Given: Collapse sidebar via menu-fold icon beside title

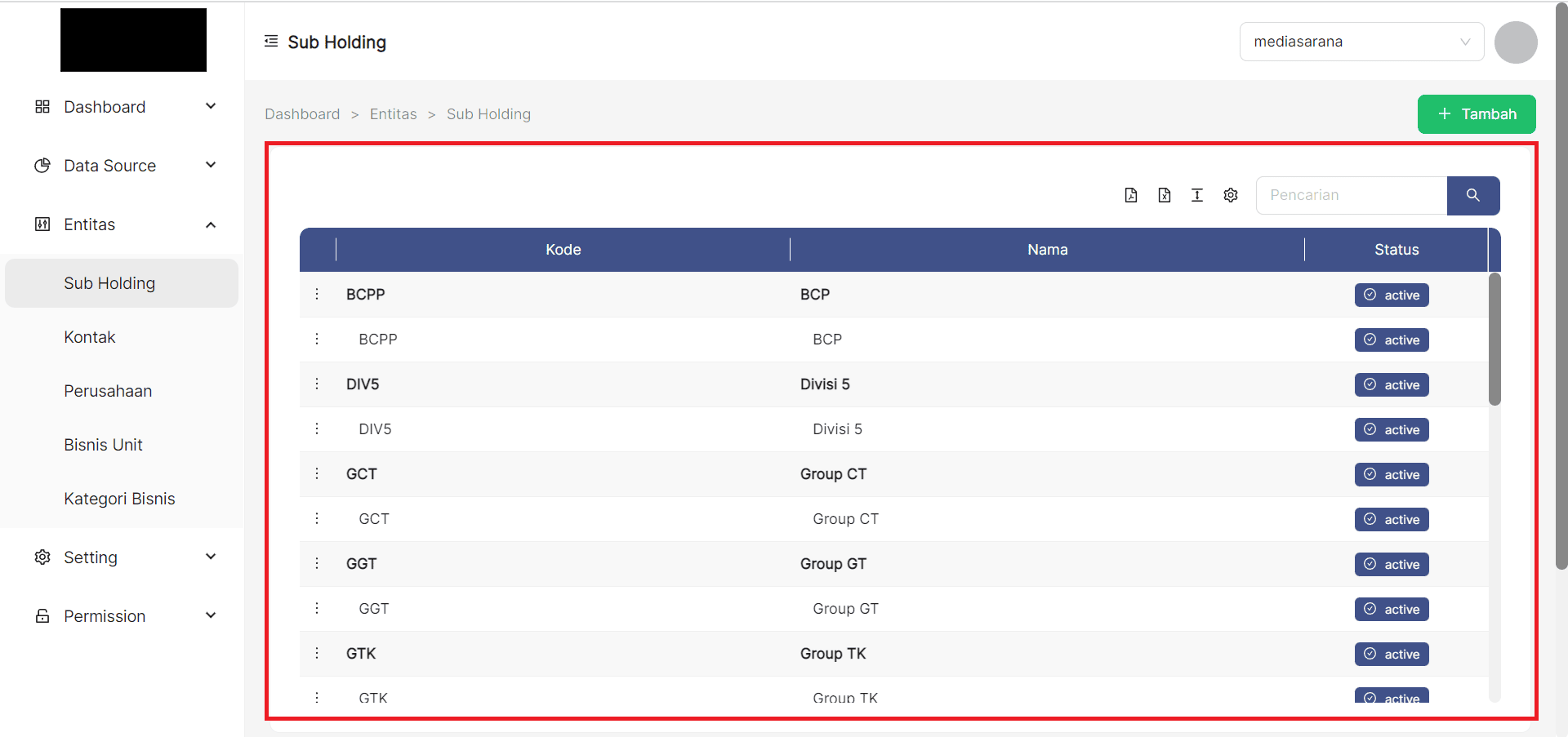Looking at the screenshot, I should [271, 42].
